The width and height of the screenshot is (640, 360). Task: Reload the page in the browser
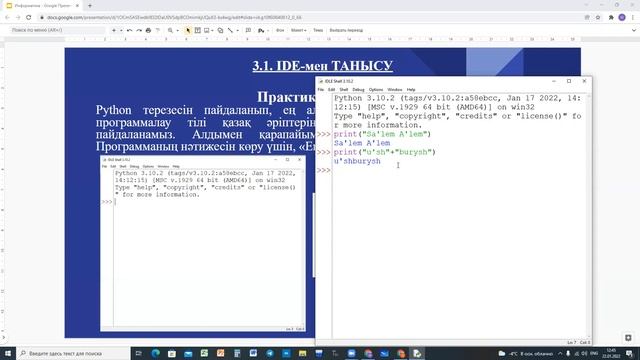(x=29, y=18)
